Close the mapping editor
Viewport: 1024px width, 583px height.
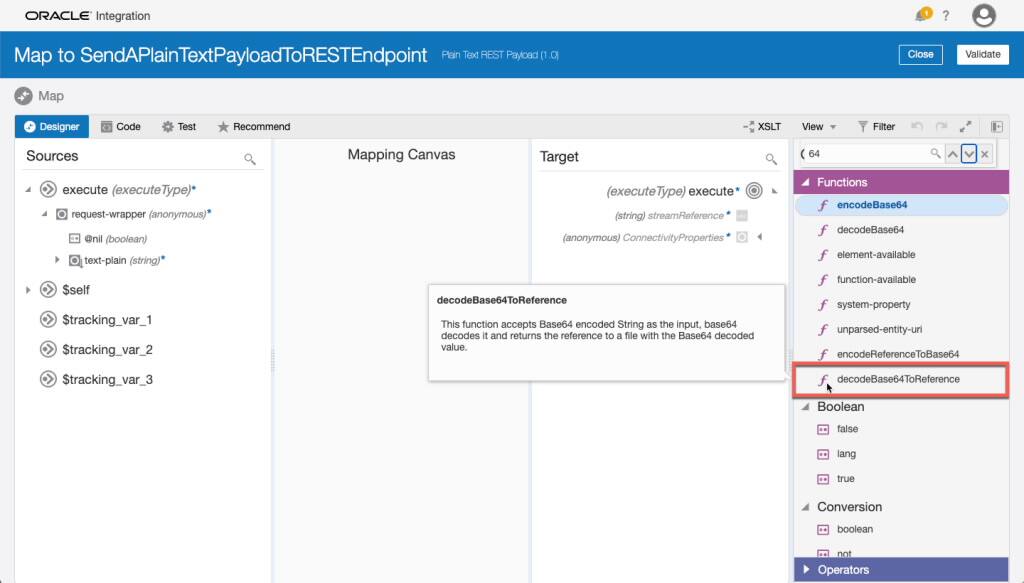(x=920, y=54)
